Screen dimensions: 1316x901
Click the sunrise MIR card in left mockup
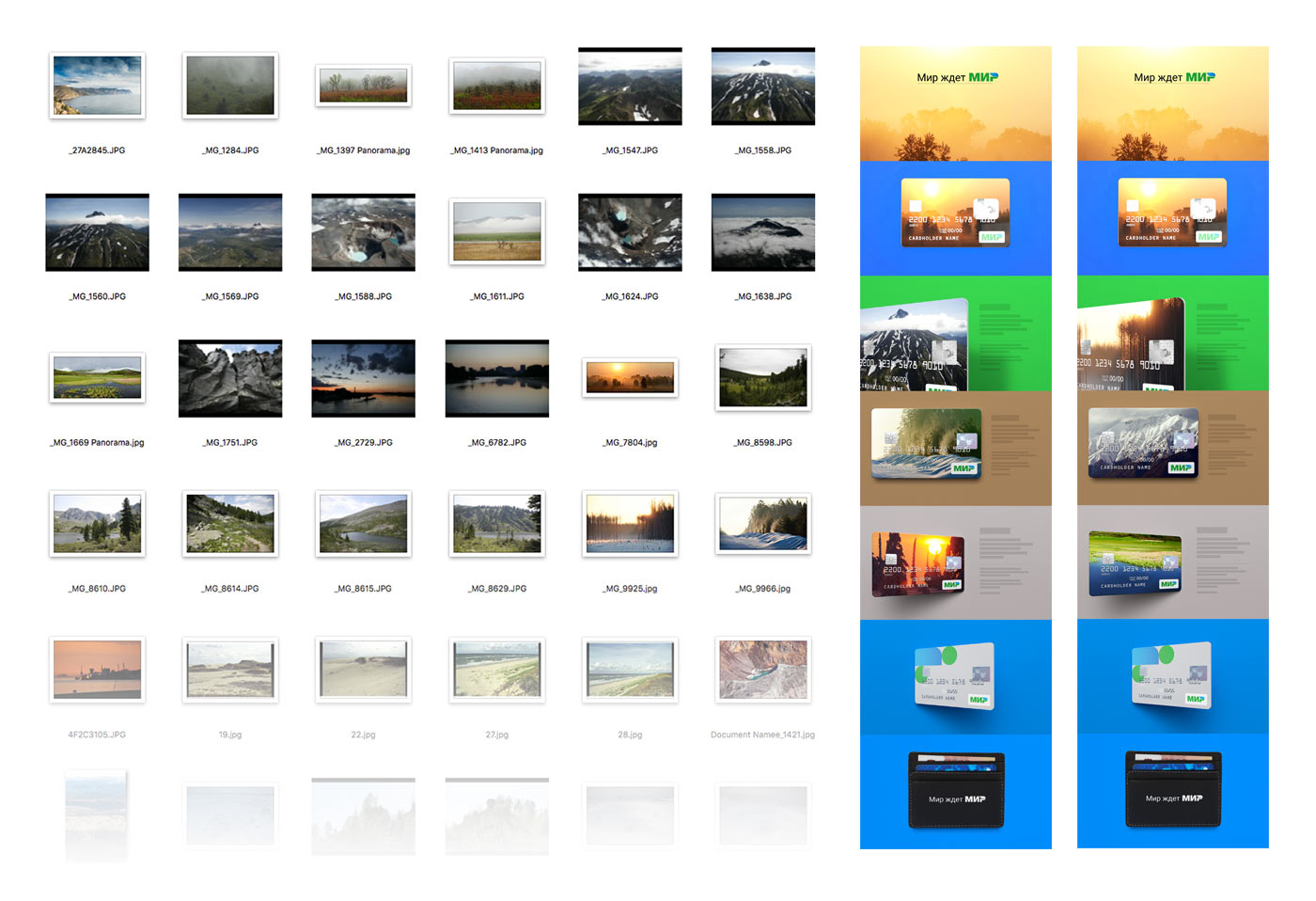click(x=955, y=213)
